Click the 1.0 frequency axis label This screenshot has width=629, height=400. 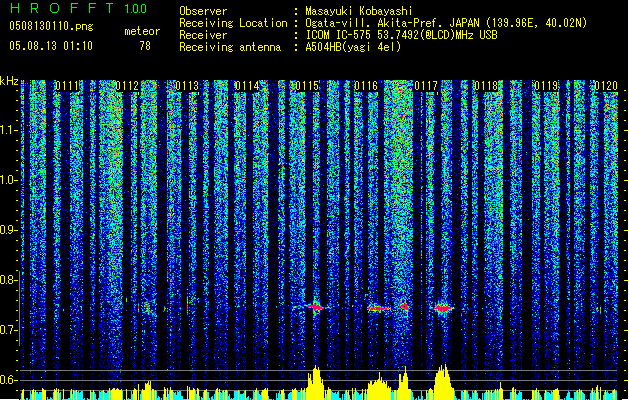[x=9, y=180]
